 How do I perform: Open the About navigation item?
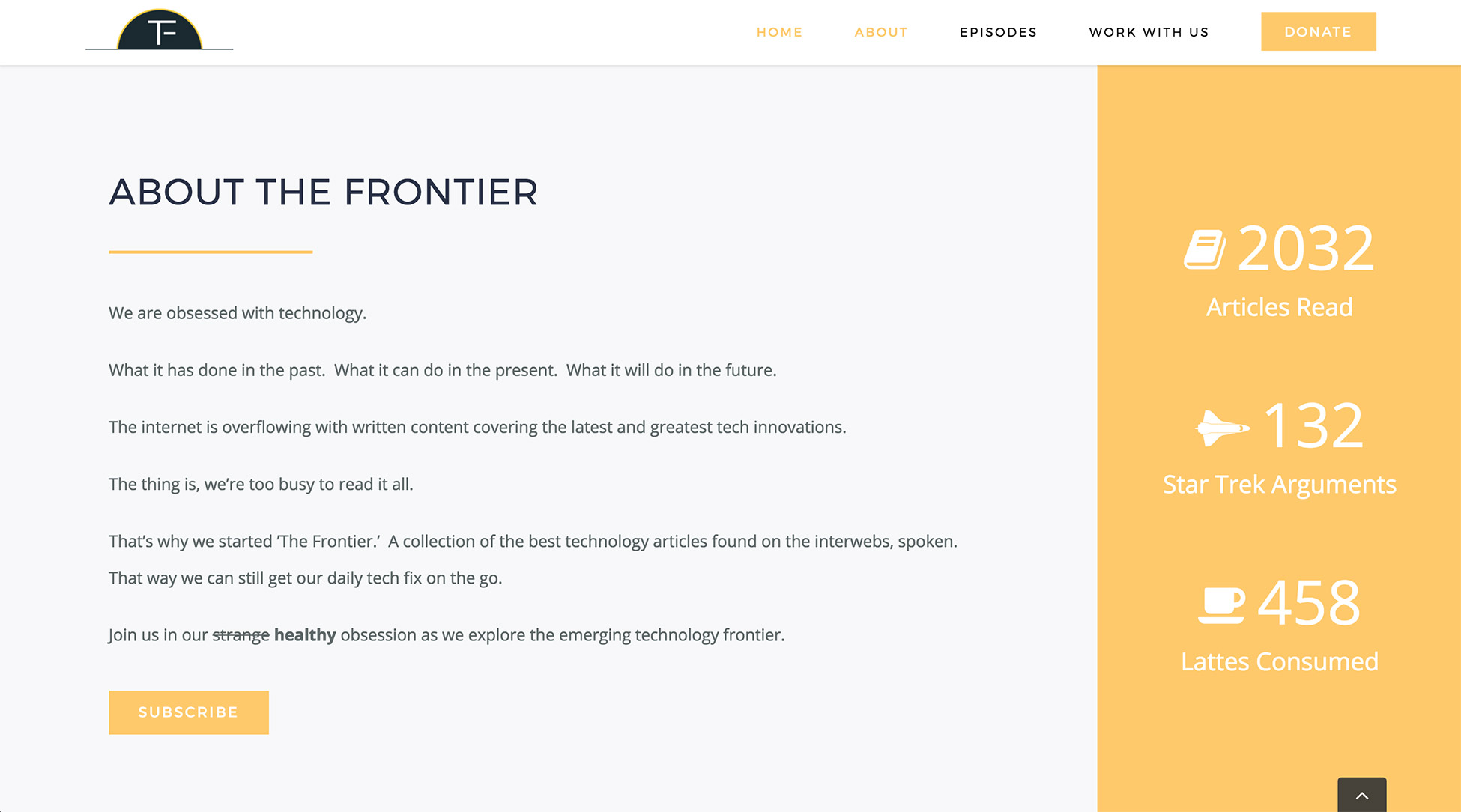tap(881, 32)
